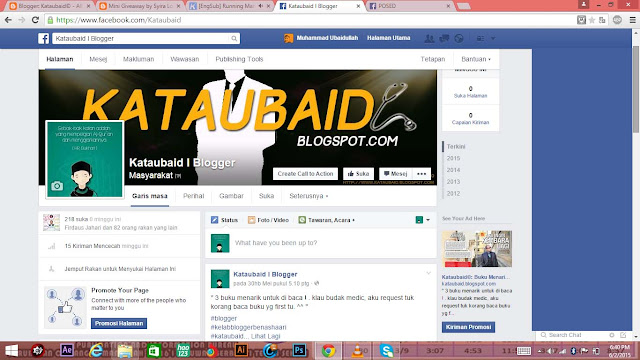The height and width of the screenshot is (360, 640).
Task: Open VLC media player from the taskbar
Action: pos(357,351)
